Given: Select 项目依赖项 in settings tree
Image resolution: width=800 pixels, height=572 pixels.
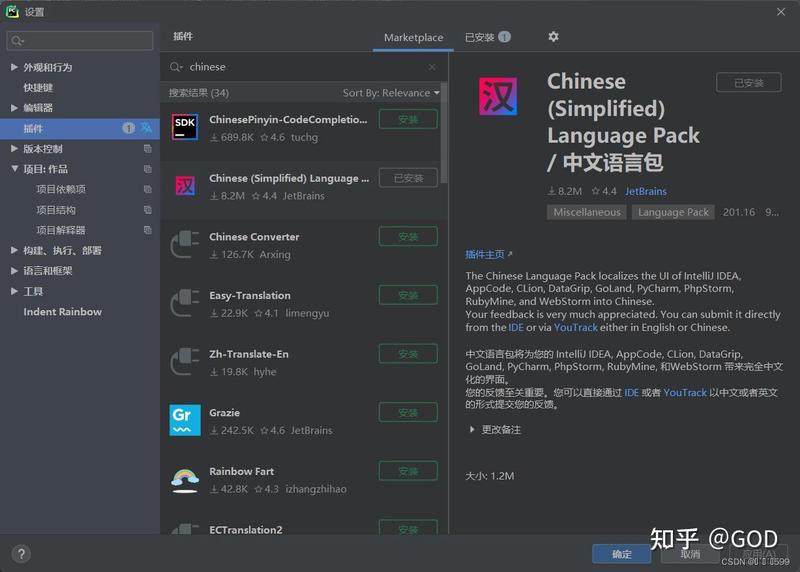Looking at the screenshot, I should 61,189.
